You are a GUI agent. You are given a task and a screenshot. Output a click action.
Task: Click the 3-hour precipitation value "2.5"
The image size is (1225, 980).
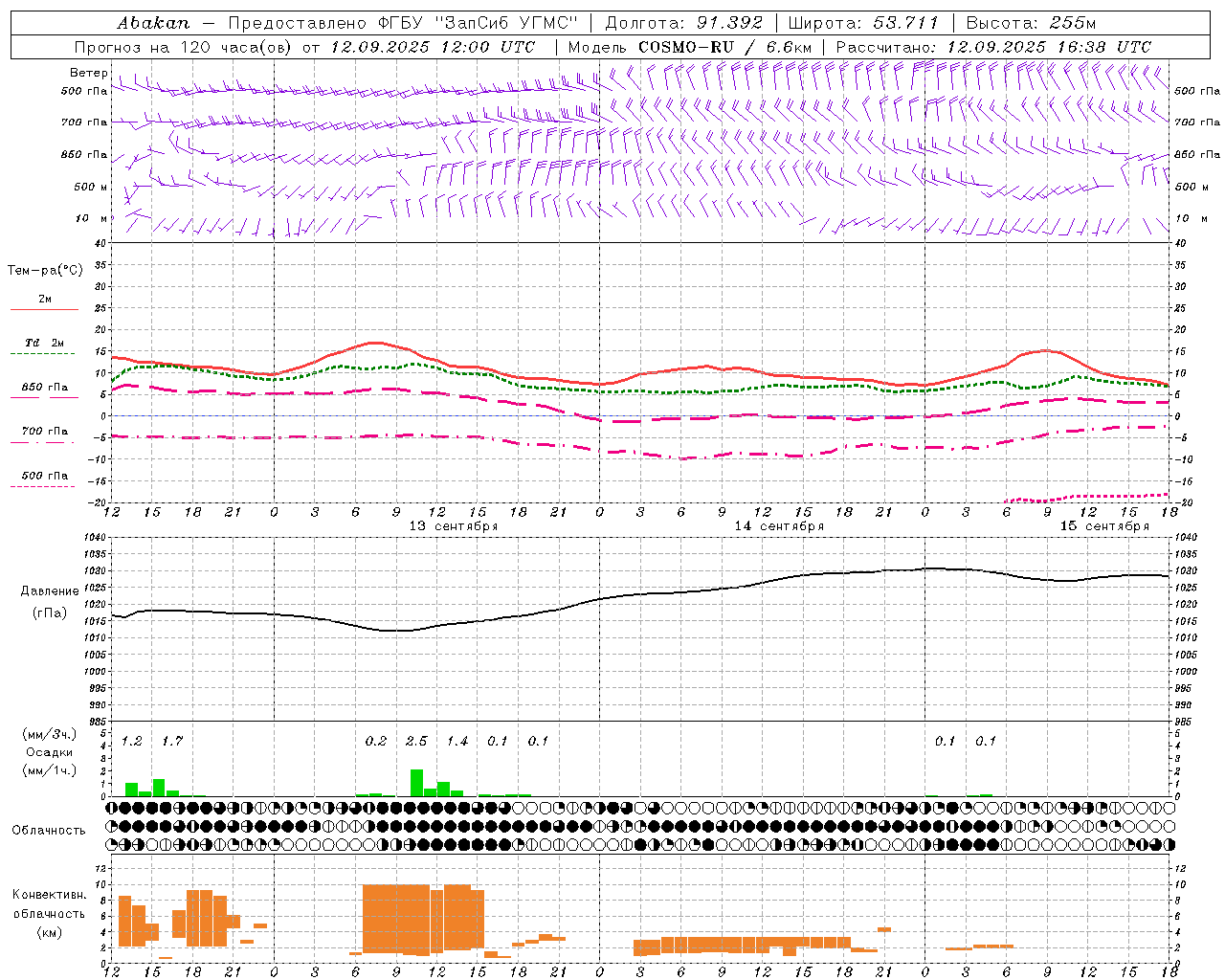416,741
